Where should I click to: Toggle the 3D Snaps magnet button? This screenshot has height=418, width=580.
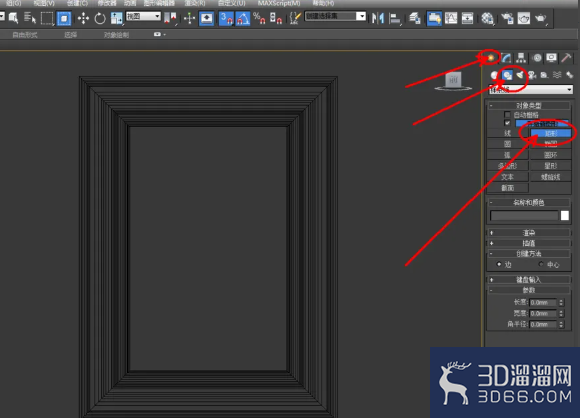[226, 18]
